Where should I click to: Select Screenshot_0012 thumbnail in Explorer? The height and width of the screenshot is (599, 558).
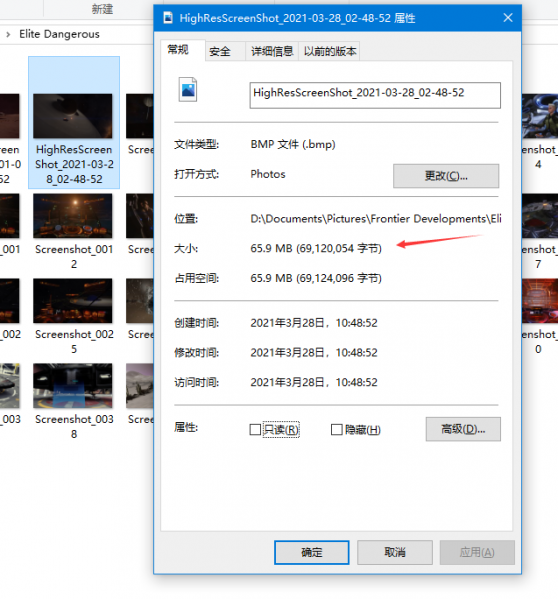[x=73, y=216]
